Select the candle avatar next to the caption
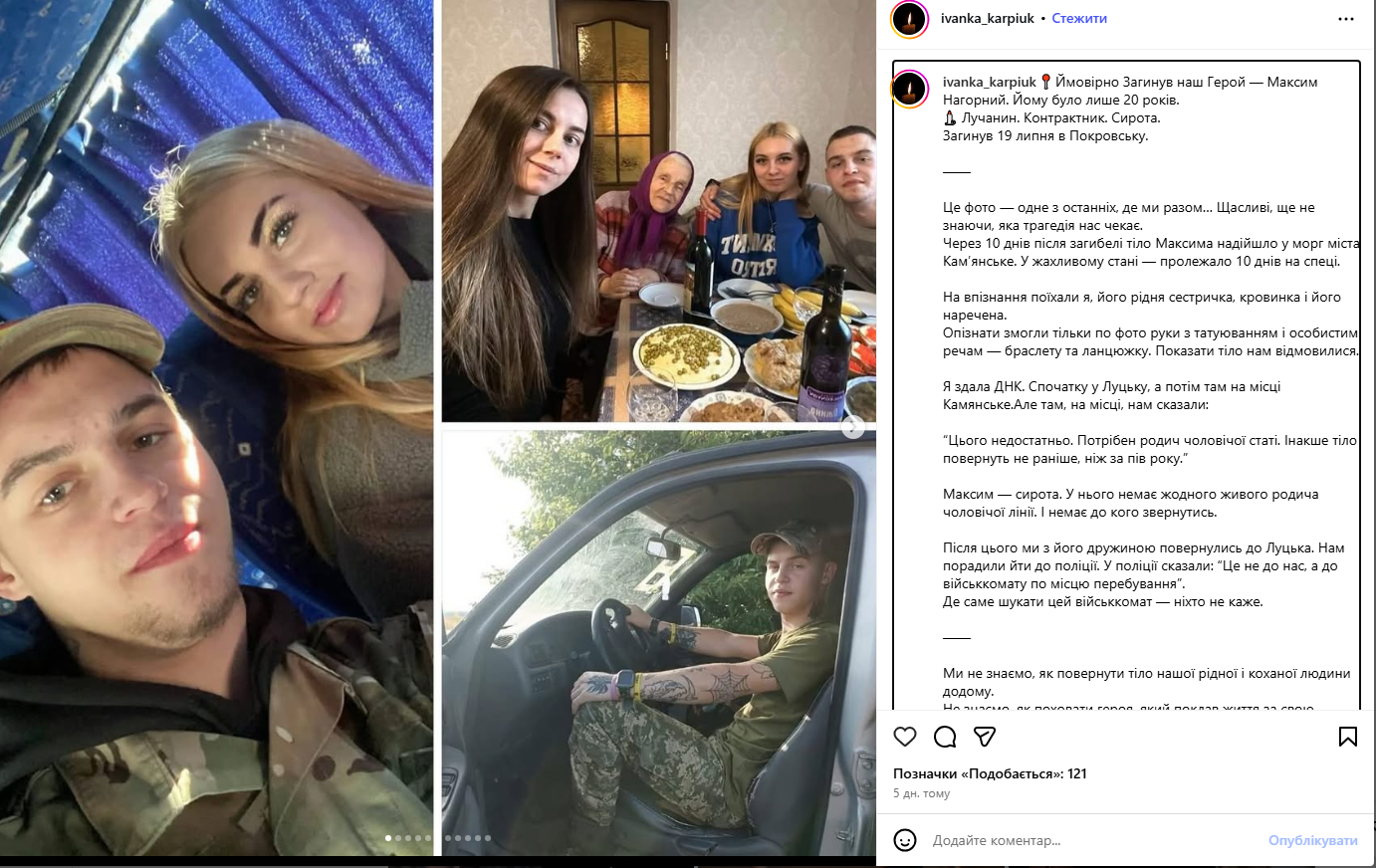 (909, 89)
